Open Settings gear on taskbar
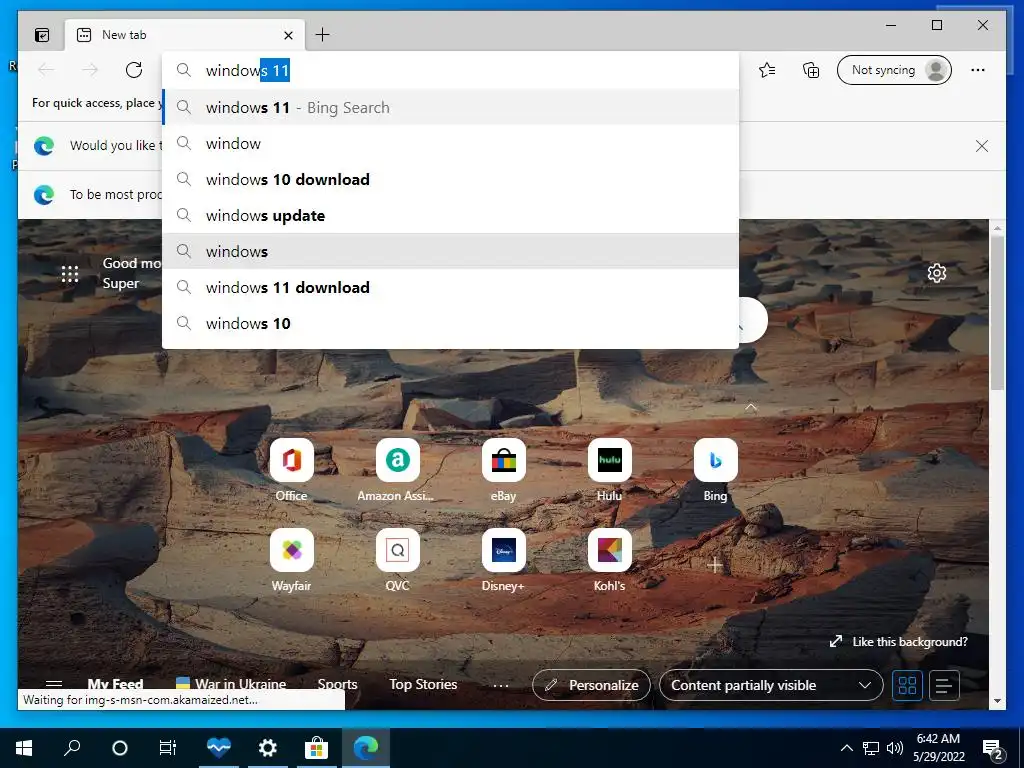 click(267, 748)
